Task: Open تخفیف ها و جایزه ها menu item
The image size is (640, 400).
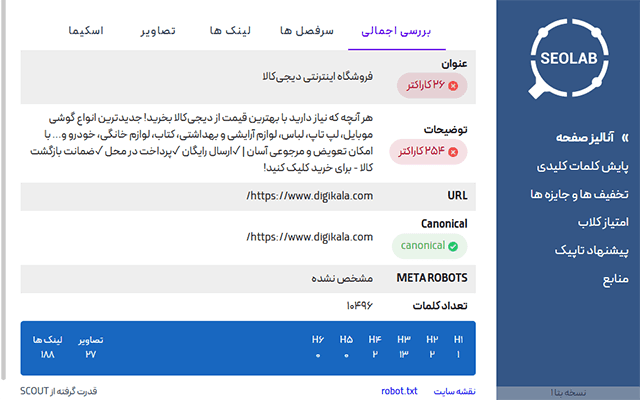Action: (579, 194)
